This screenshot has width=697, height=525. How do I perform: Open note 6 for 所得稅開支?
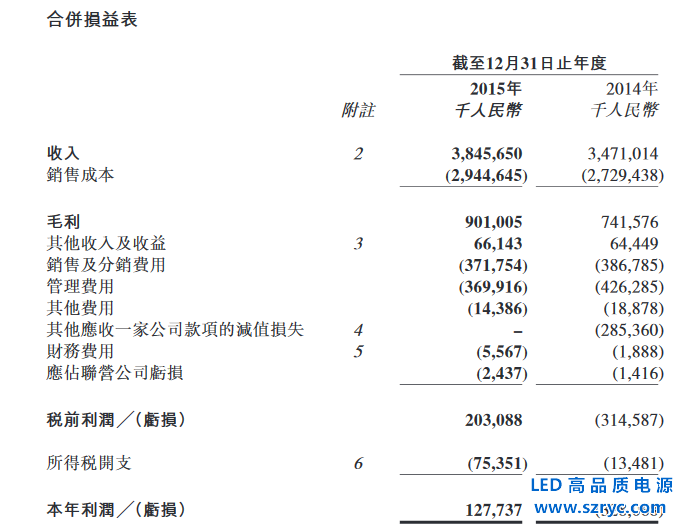pyautogui.click(x=358, y=463)
